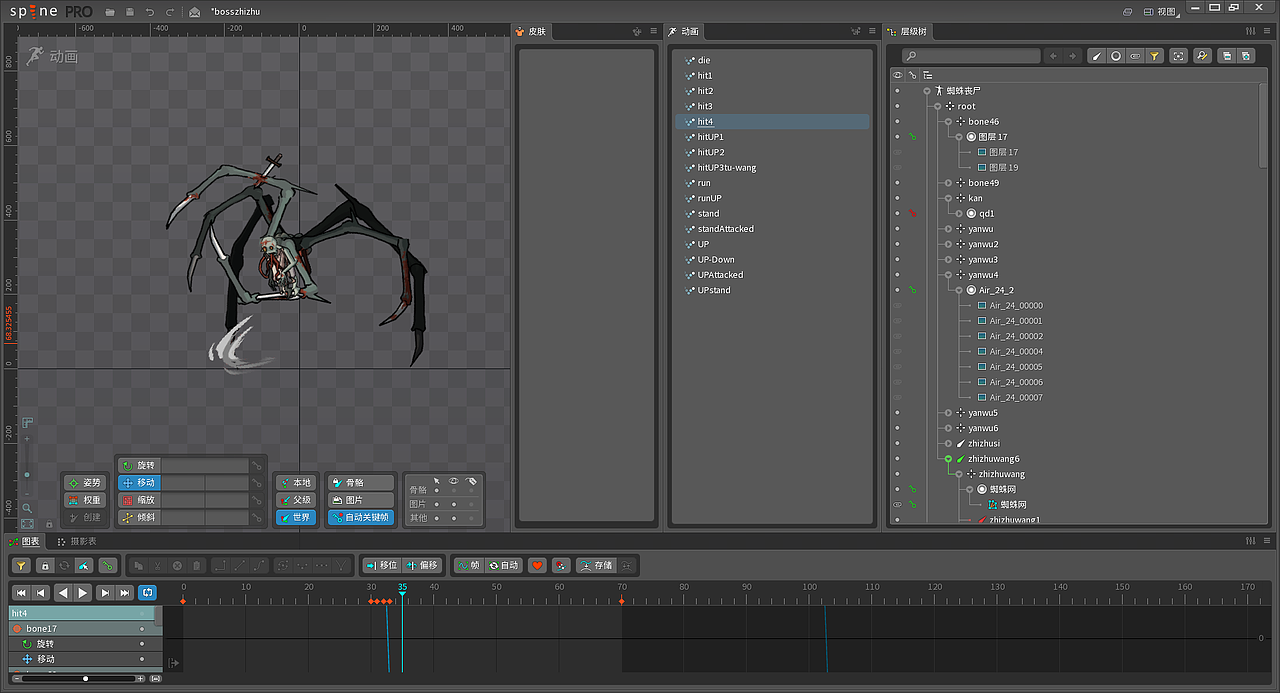The image size is (1280, 693).
Task: Click the lock icon in graph toolbar
Action: (44, 565)
